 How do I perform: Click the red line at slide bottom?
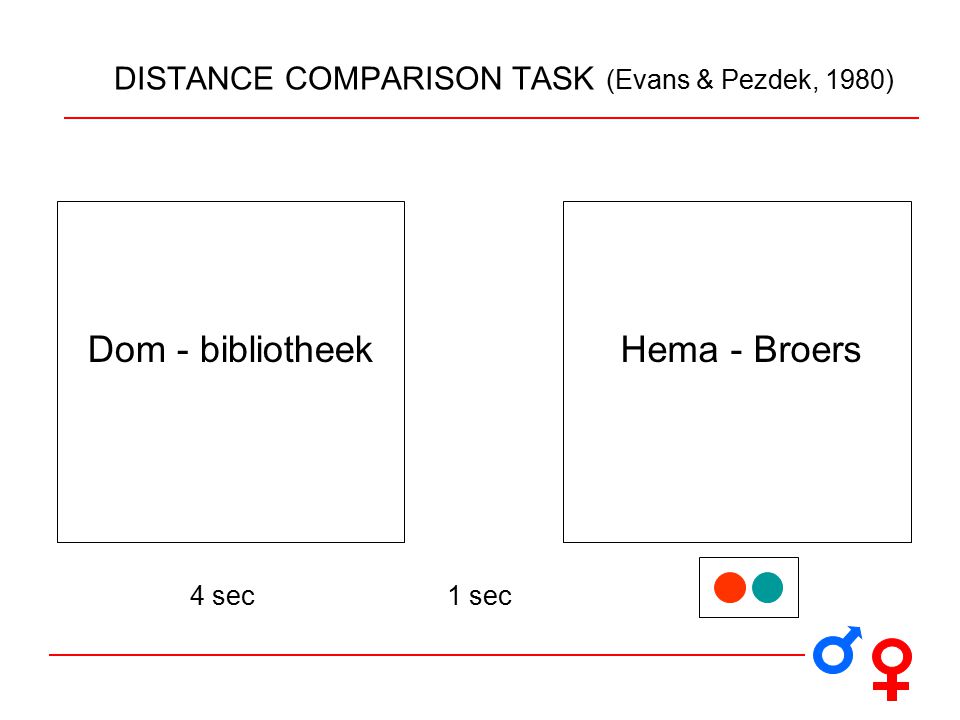(x=427, y=654)
